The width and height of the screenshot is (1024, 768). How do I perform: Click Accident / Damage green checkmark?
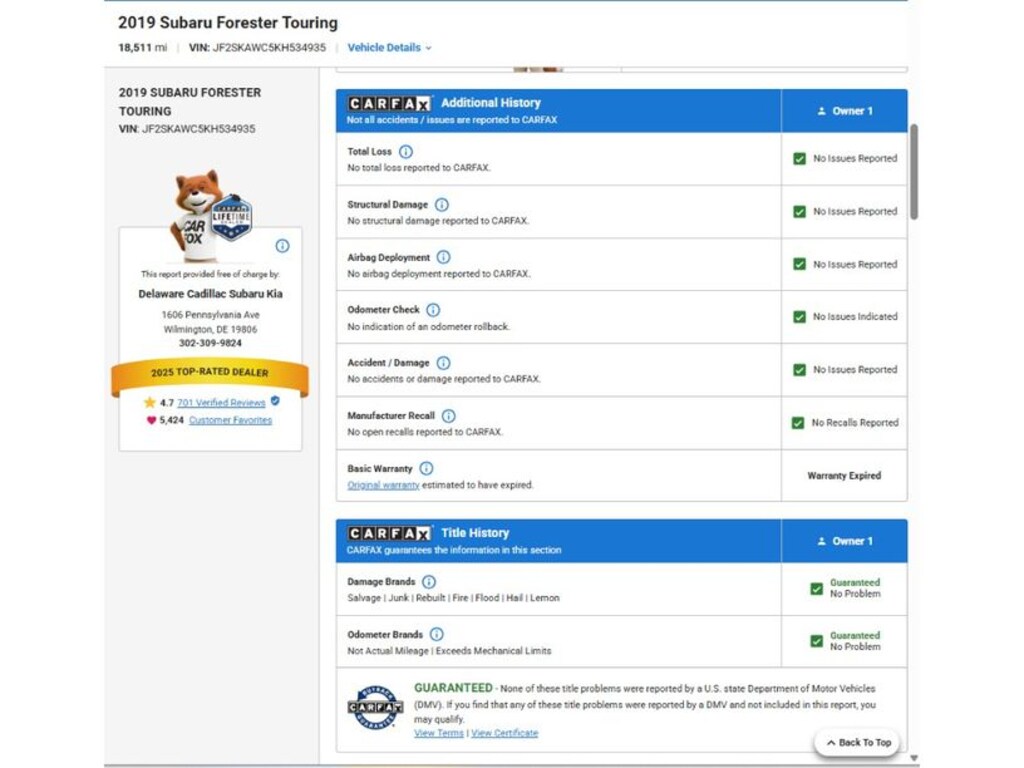click(x=799, y=370)
